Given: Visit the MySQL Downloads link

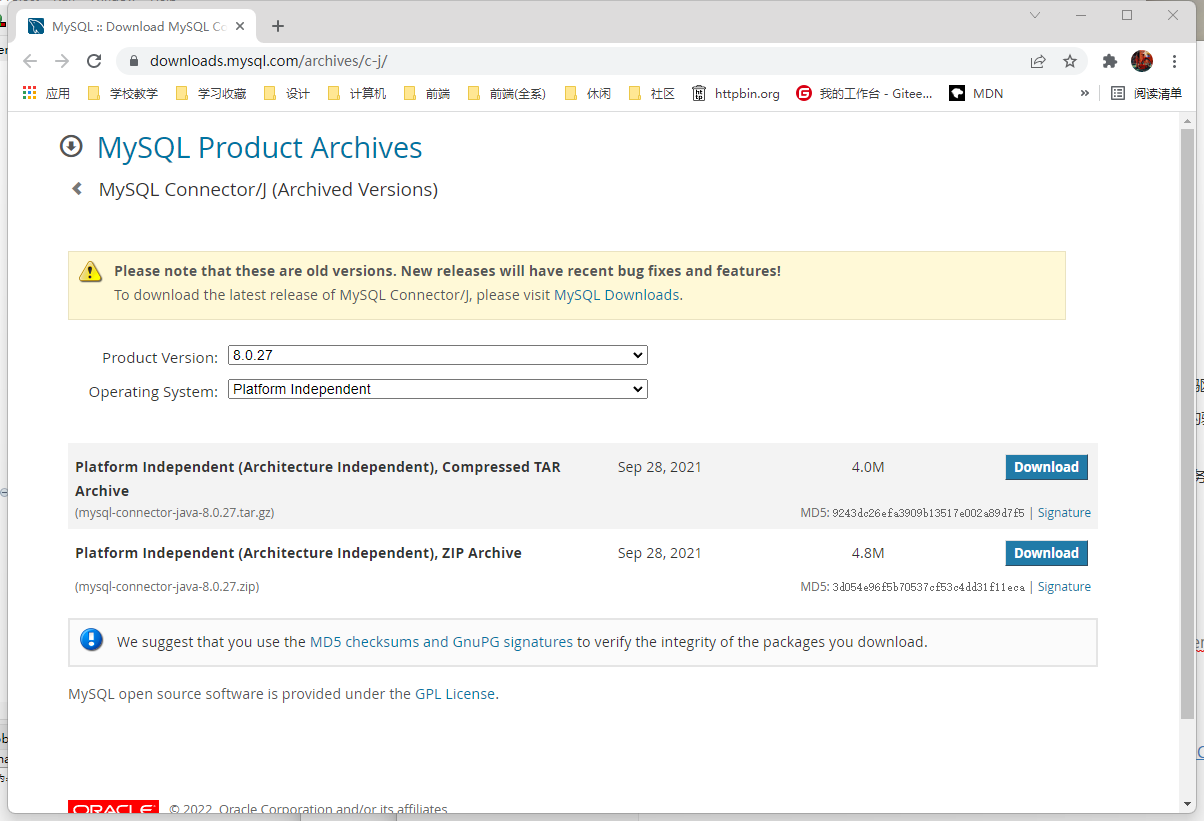Looking at the screenshot, I should tap(616, 294).
